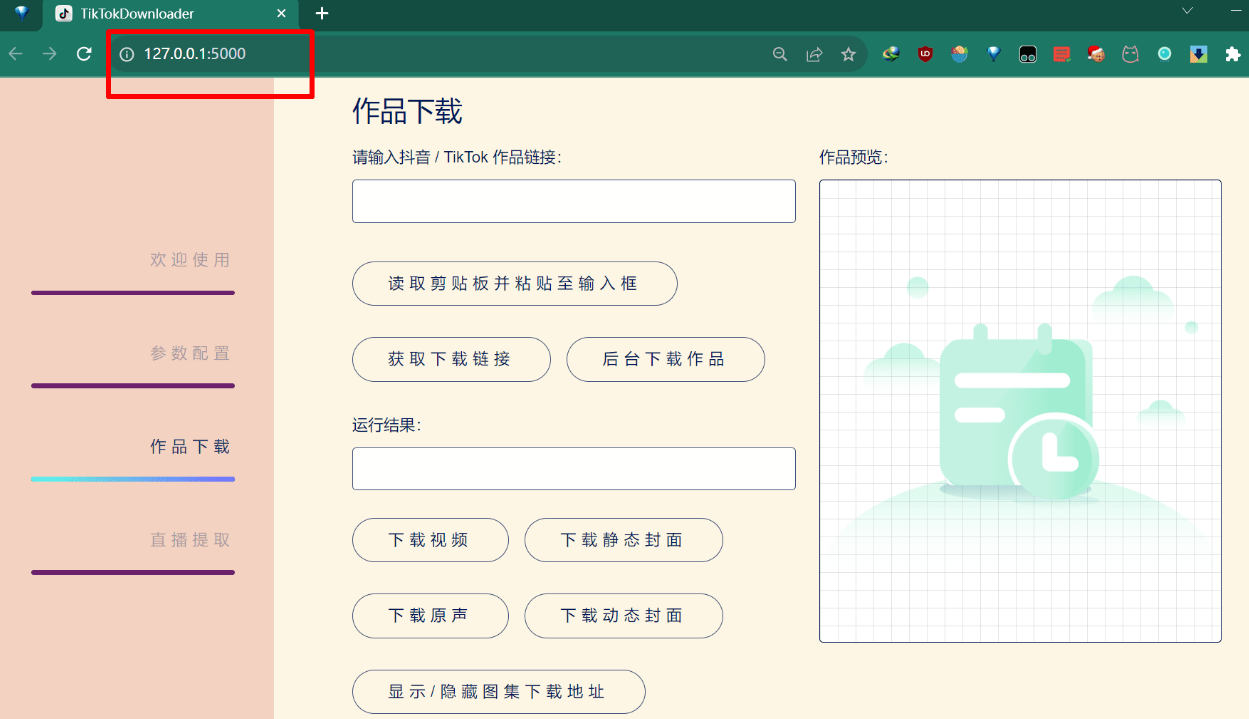The width and height of the screenshot is (1249, 719).
Task: Go to 直播提取 sidebar section
Action: pyautogui.click(x=190, y=540)
